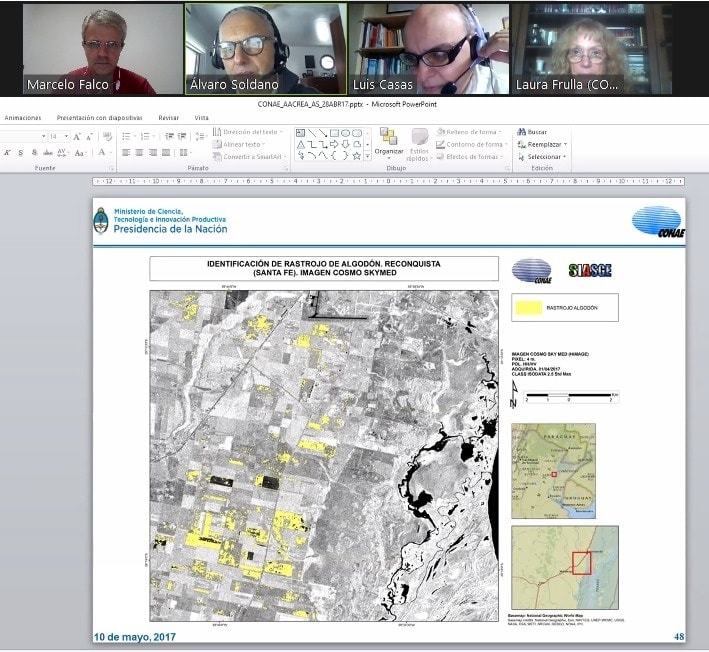
Task: Select the bullet list icon
Action: click(x=128, y=136)
